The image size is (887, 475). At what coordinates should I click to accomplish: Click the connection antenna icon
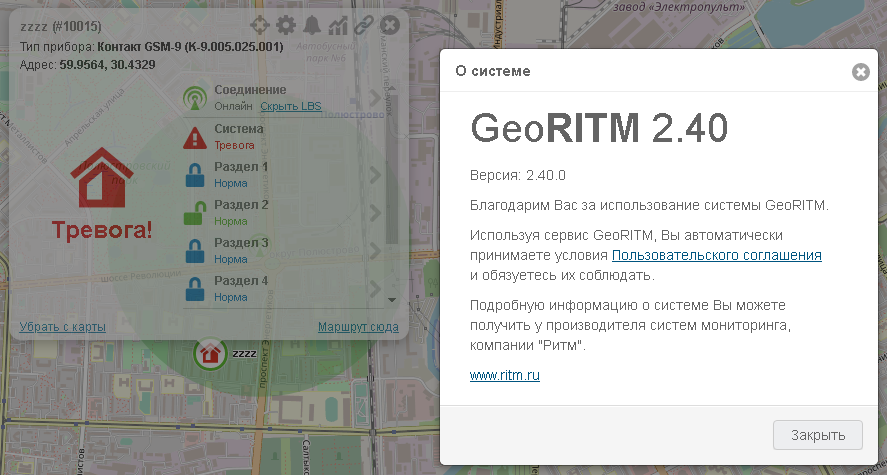coord(195,98)
